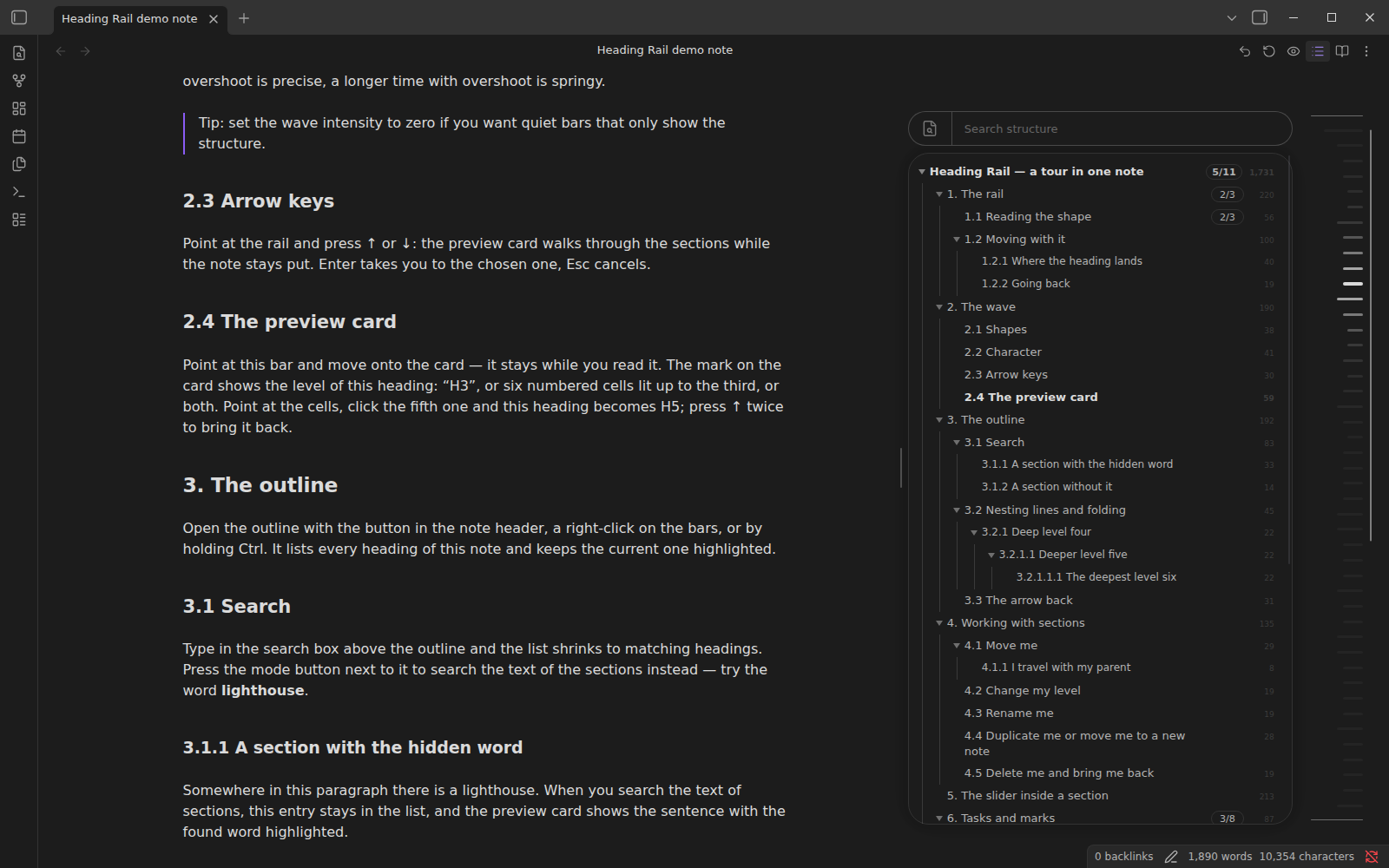Toggle the outline search mode button
The image size is (1389, 868).
(x=930, y=128)
